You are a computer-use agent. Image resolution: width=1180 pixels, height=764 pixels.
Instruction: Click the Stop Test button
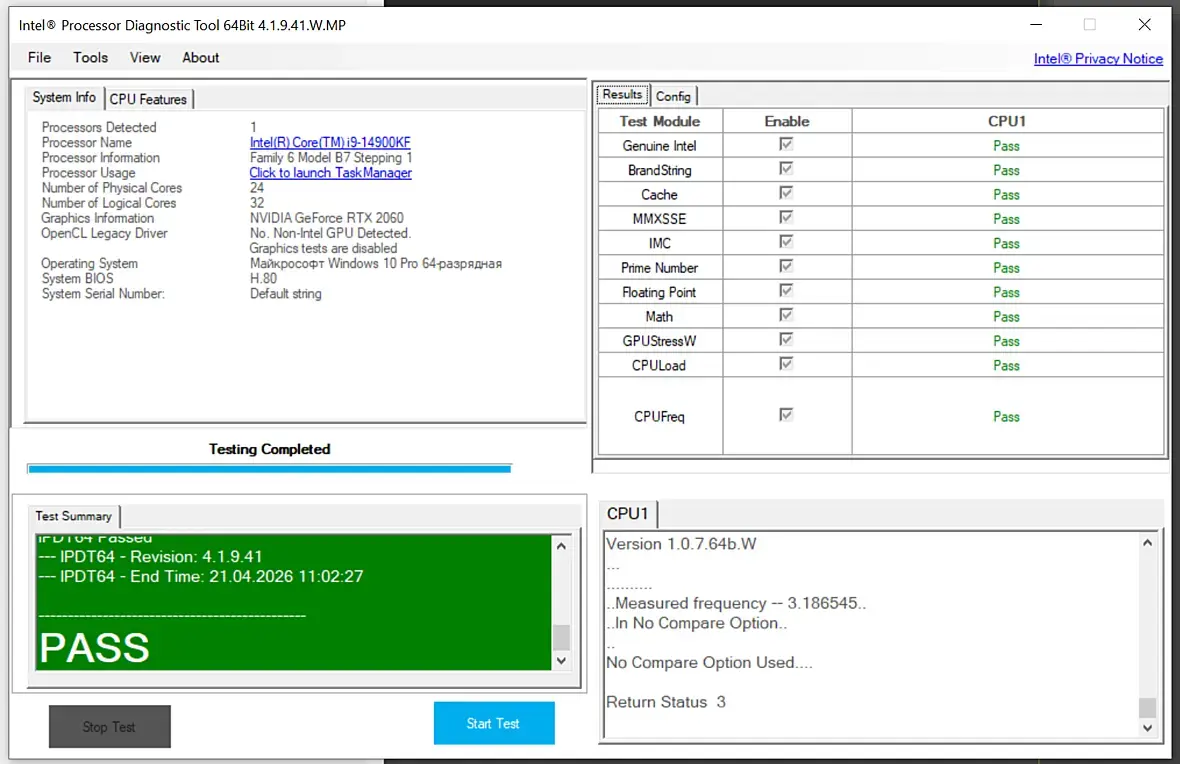110,726
